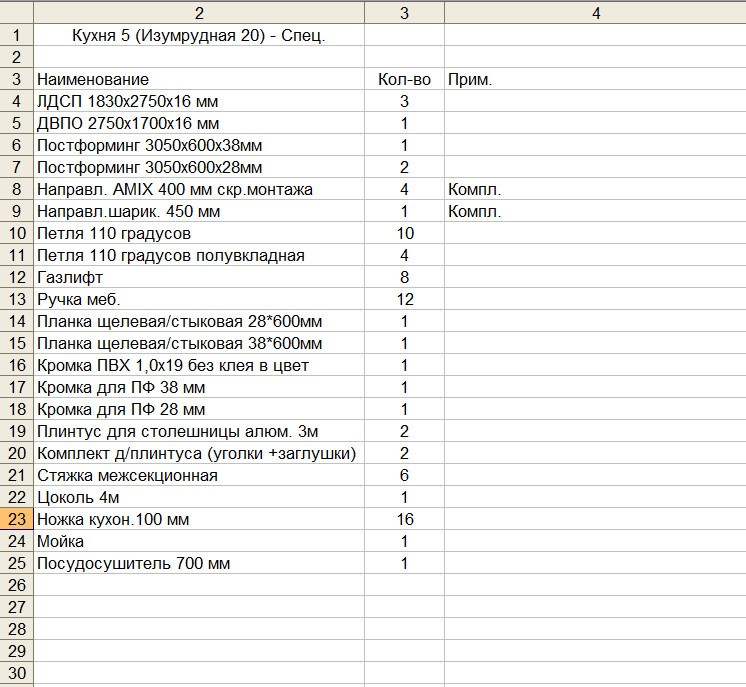746x687 pixels.
Task: Click the "Наименование" header cell
Action: (x=93, y=79)
